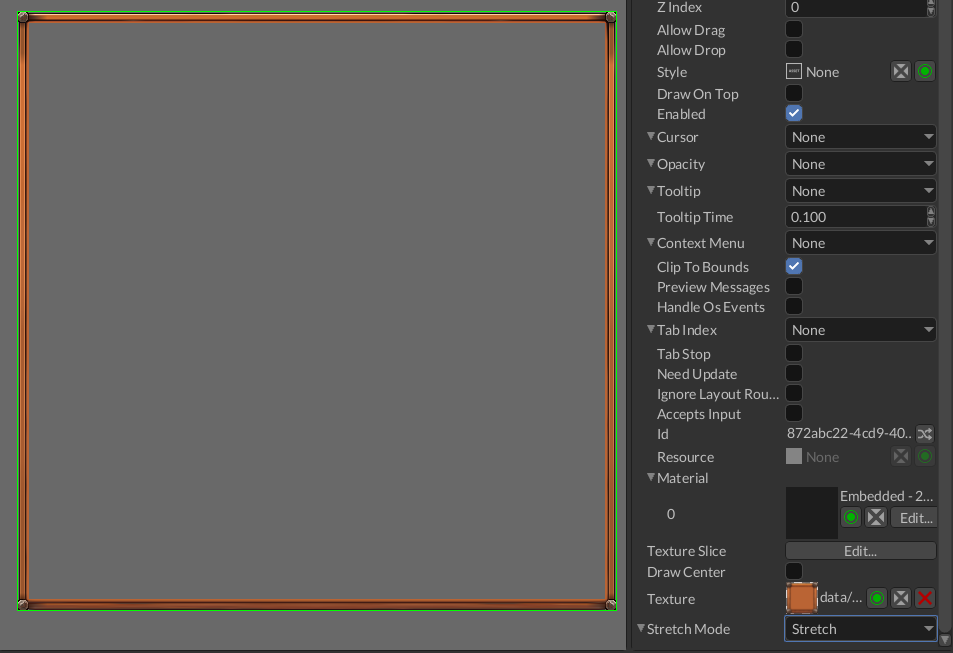The width and height of the screenshot is (953, 653).
Task: Click the red X icon in Texture row
Action: click(x=925, y=598)
